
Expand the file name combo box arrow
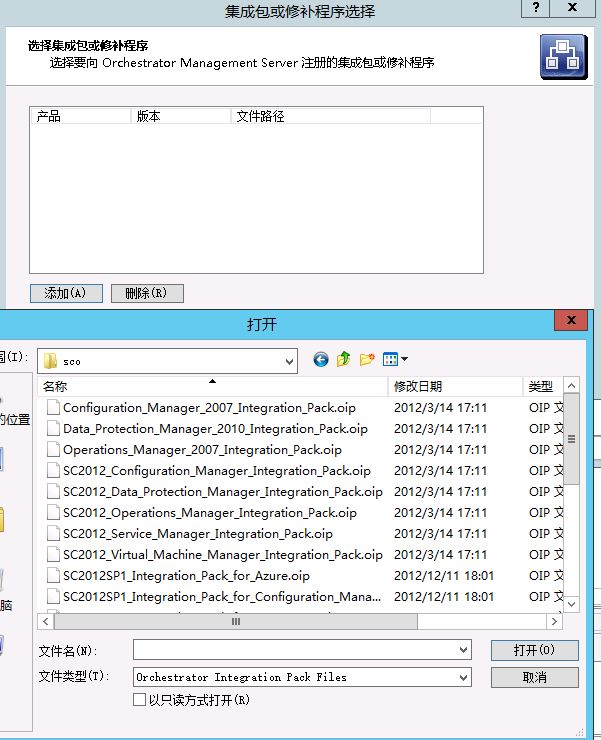click(464, 650)
